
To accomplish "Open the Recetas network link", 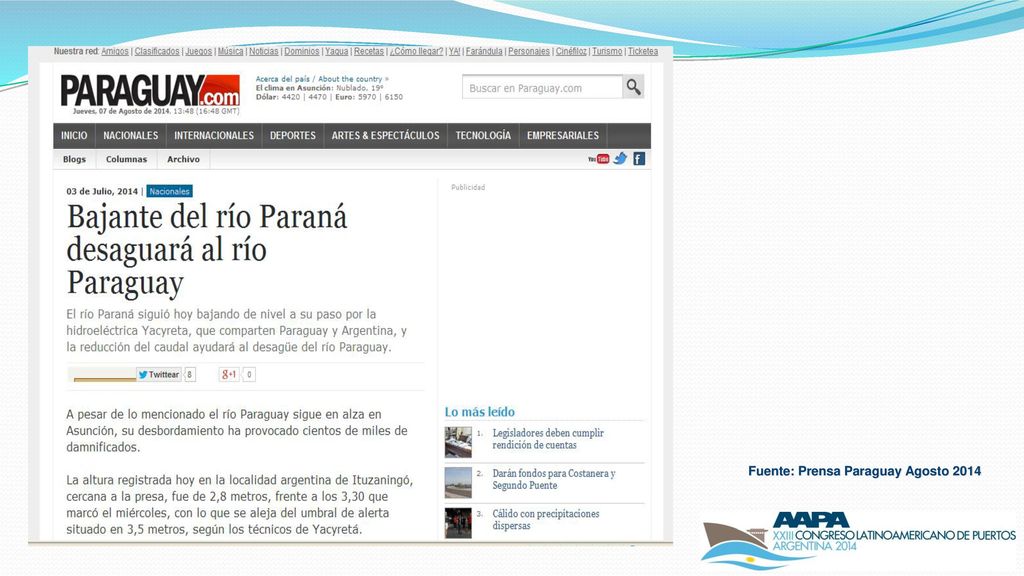I will (x=369, y=51).
